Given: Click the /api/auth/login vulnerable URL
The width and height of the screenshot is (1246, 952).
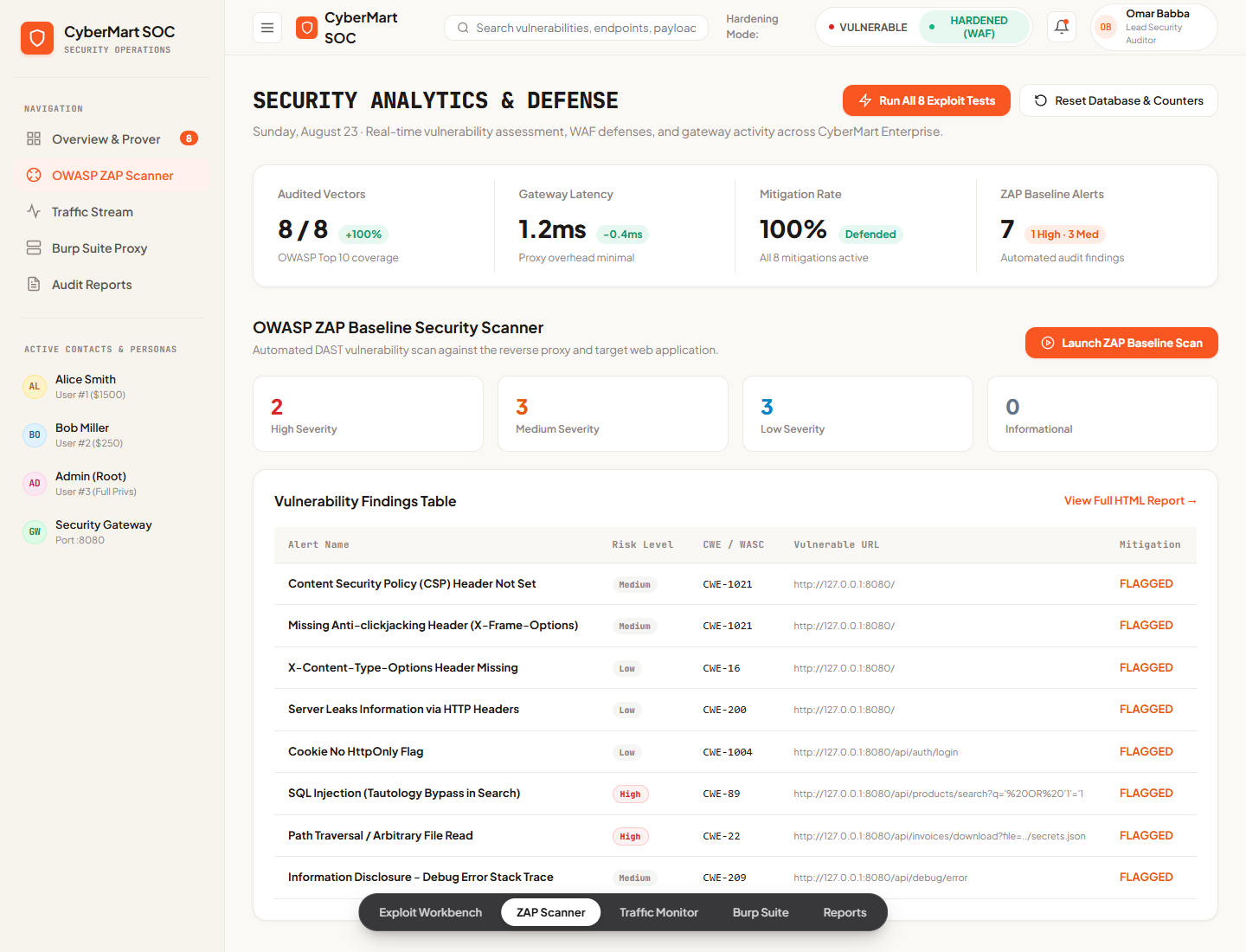Looking at the screenshot, I should [x=876, y=752].
